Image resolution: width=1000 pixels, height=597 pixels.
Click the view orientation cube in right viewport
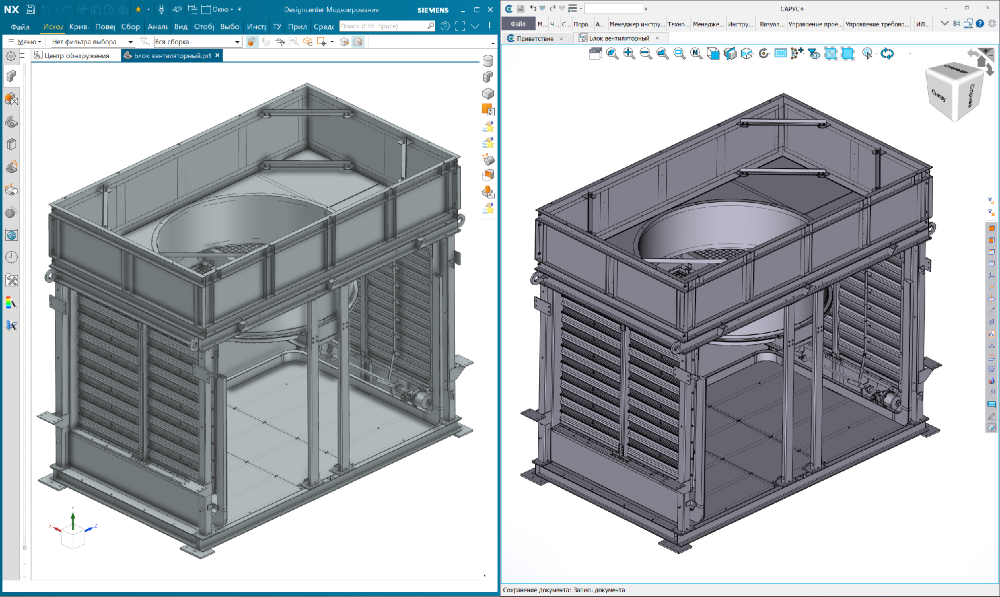pos(953,91)
